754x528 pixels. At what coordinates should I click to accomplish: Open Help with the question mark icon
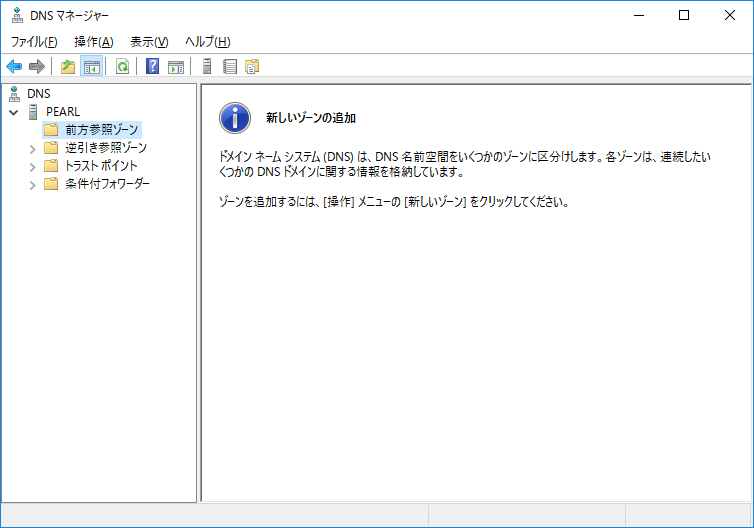153,67
